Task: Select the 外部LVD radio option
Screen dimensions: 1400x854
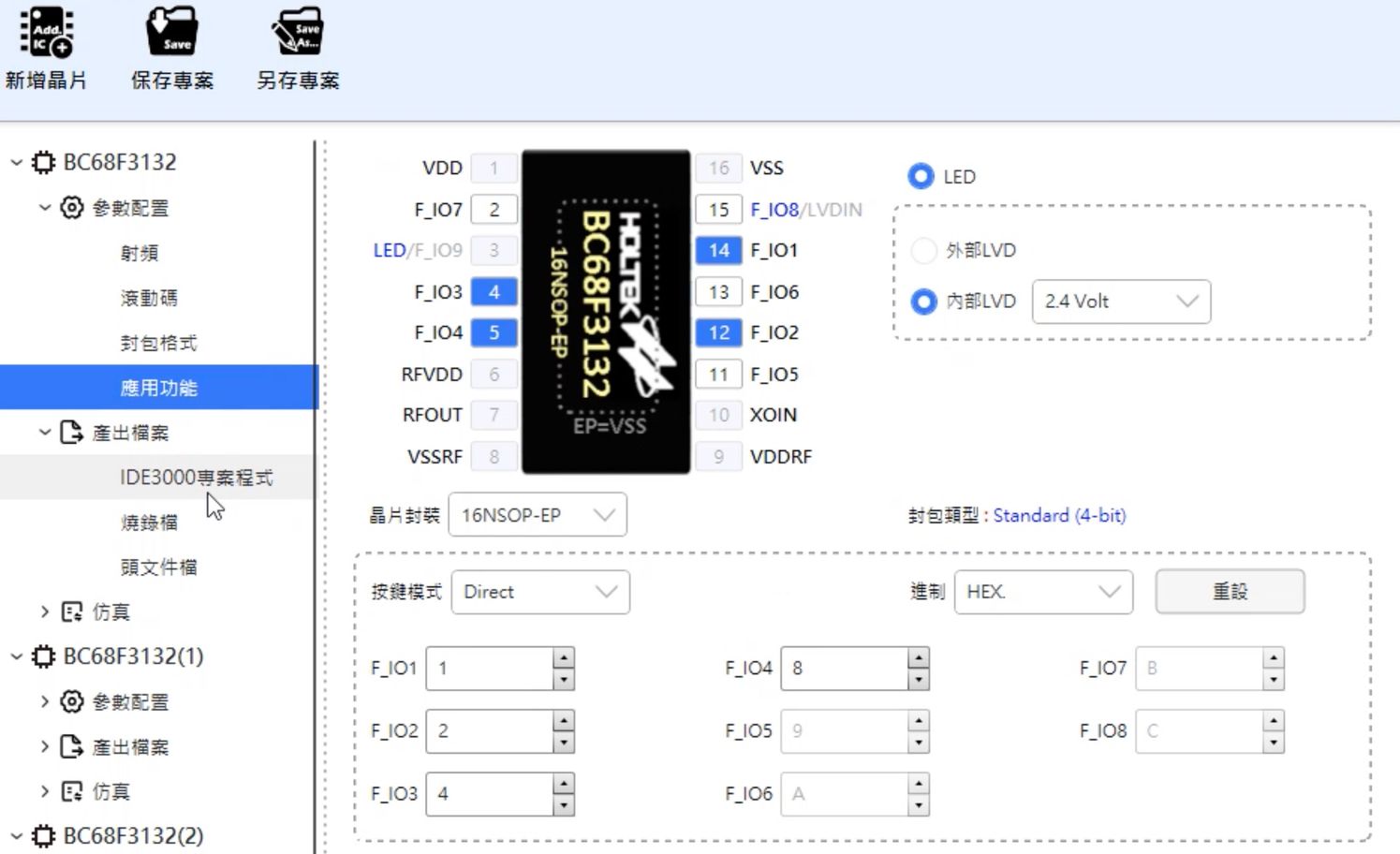Action: (x=923, y=250)
